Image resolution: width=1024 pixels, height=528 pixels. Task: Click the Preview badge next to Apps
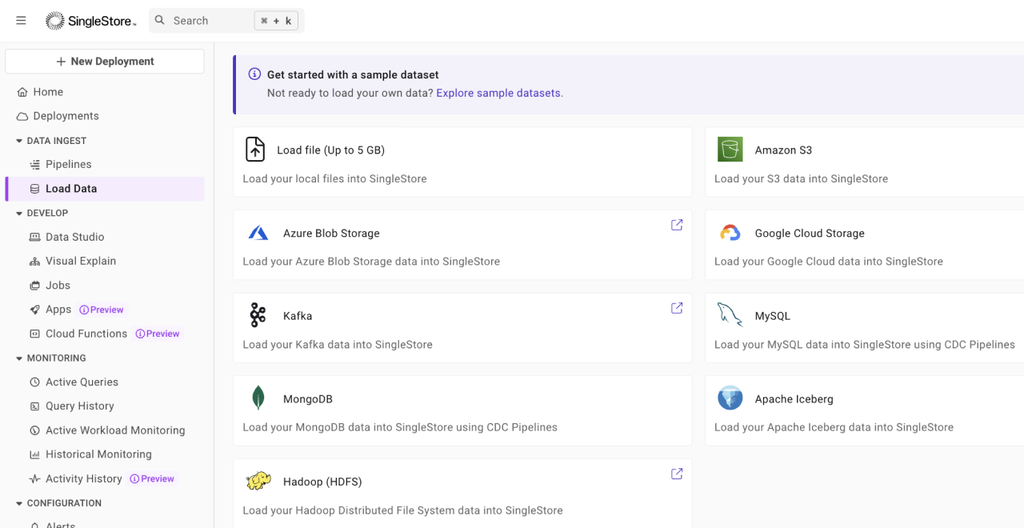pyautogui.click(x=101, y=310)
